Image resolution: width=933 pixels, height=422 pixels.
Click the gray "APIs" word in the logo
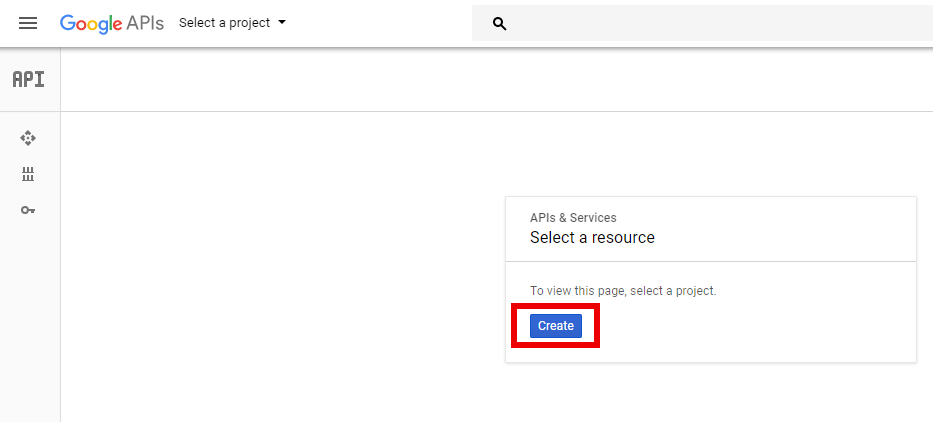pos(146,23)
